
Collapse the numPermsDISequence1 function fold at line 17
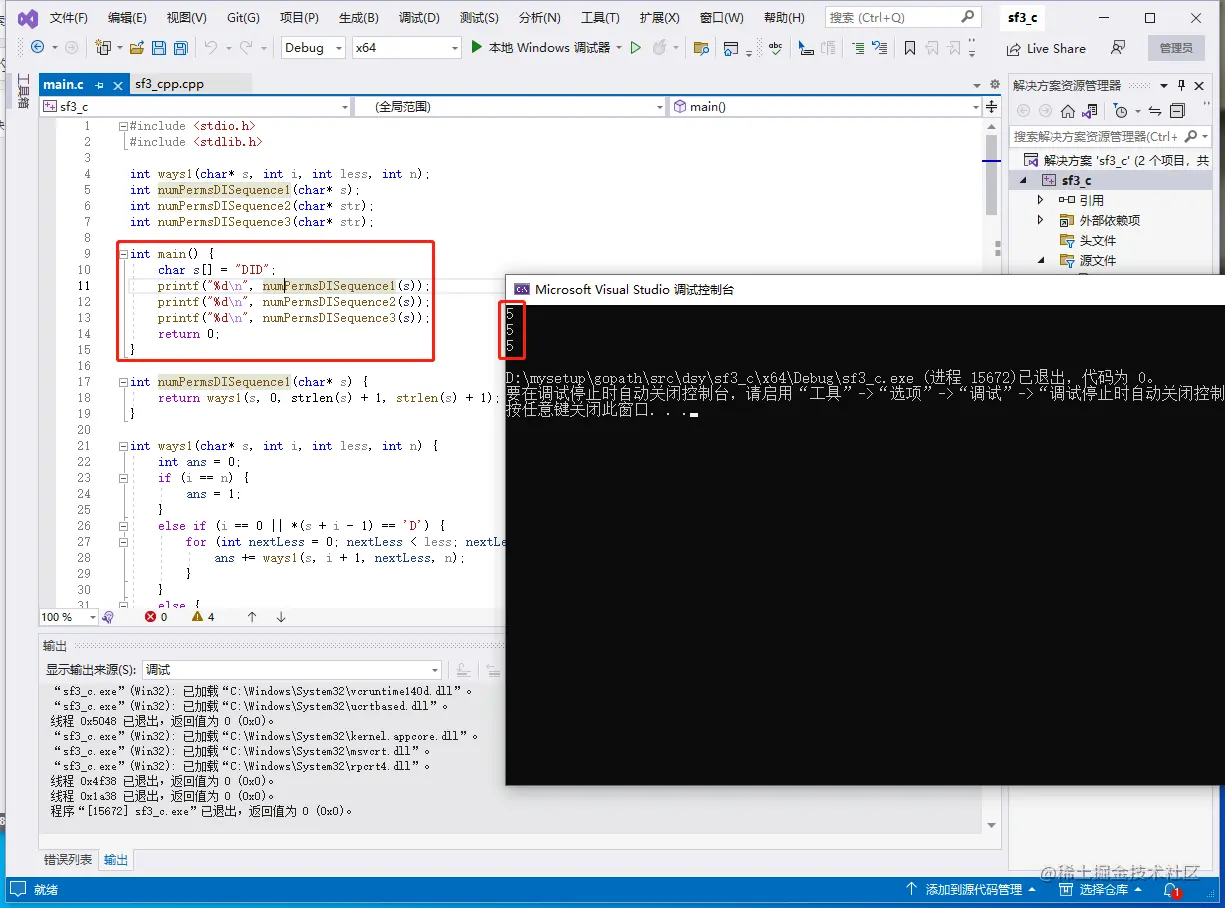click(122, 382)
